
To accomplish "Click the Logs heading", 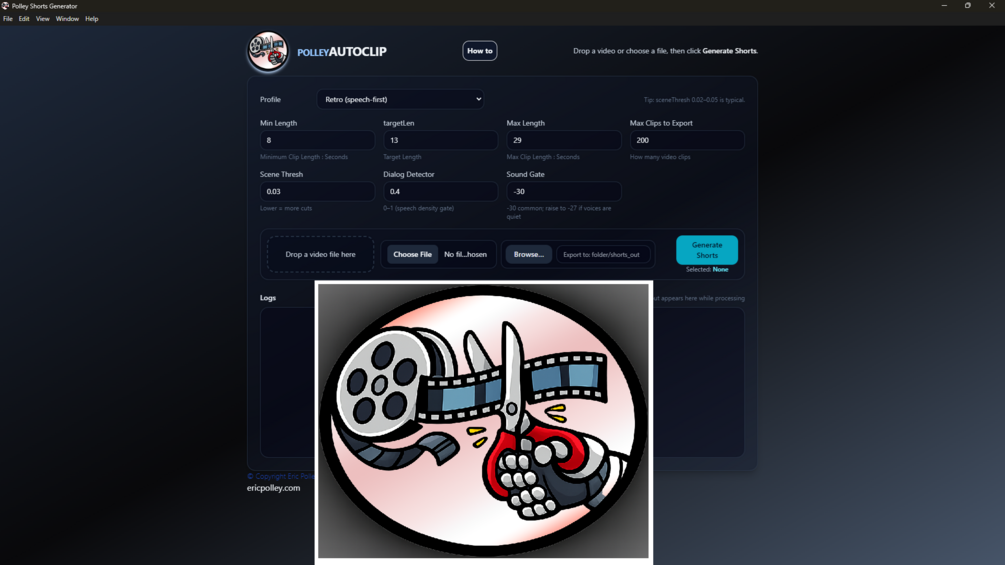I will point(268,298).
